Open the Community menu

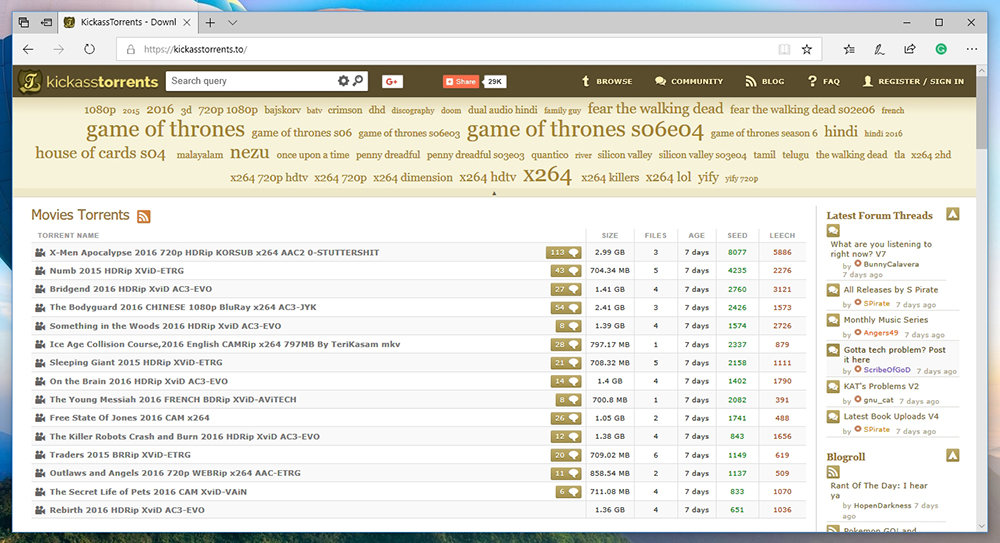[689, 81]
